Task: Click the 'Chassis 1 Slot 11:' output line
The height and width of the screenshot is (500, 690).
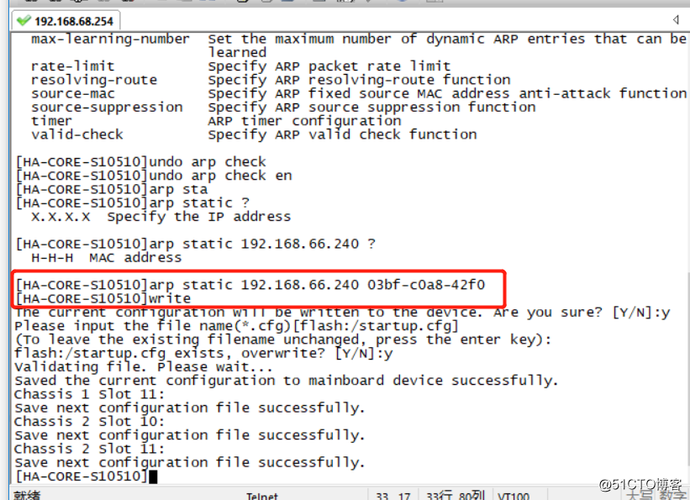Action: click(89, 394)
